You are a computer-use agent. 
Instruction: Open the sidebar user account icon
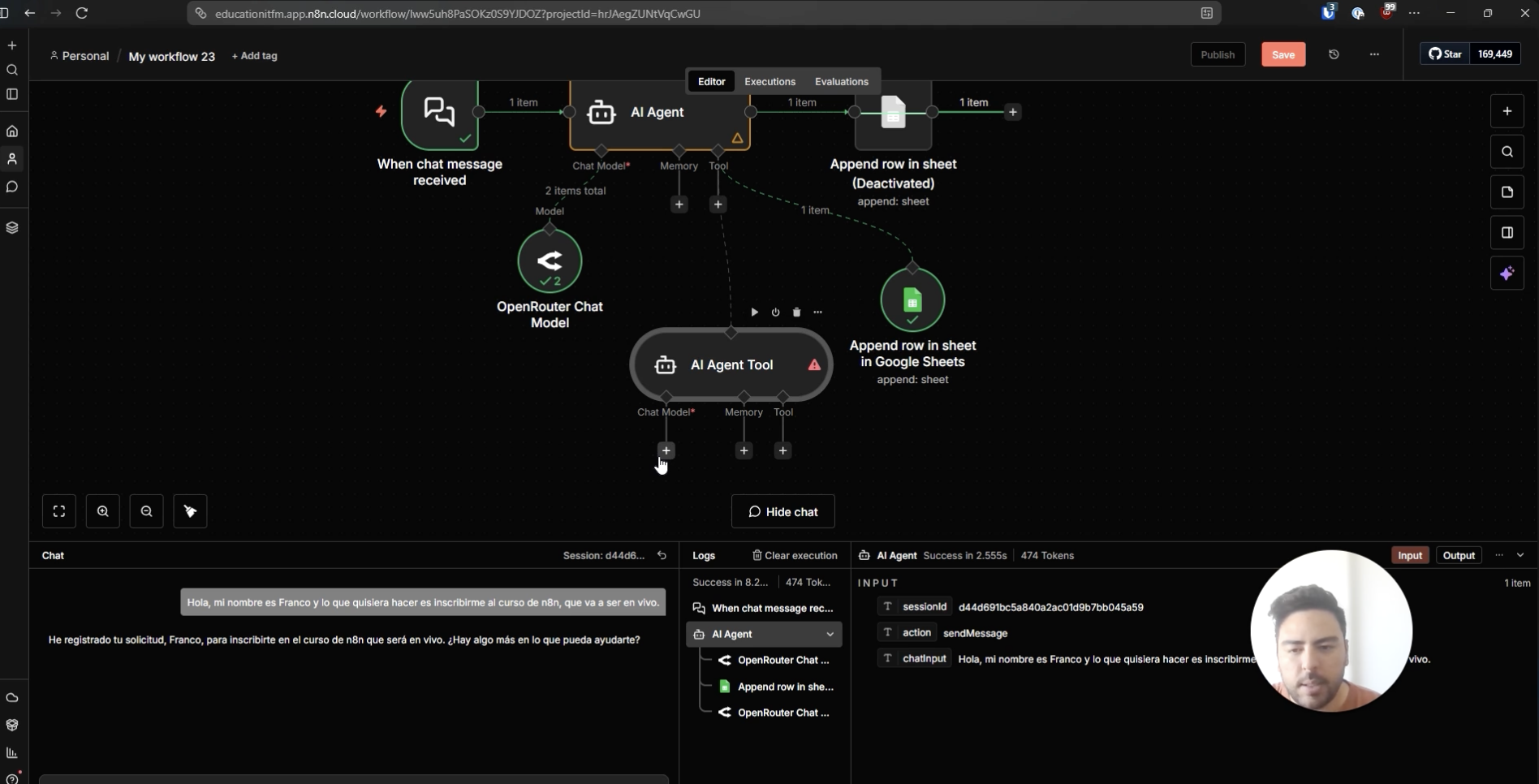(12, 159)
